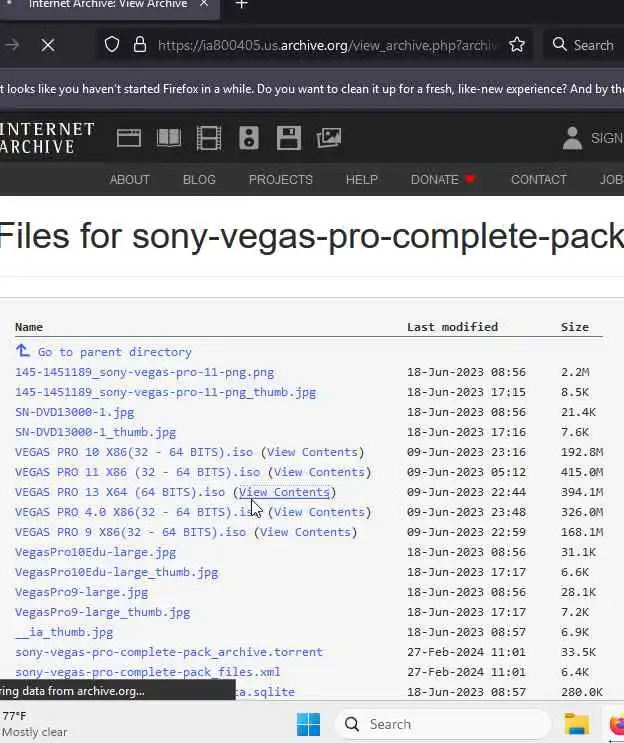Open 145-1451189_sony-vegas-pro-11-png_thumb.jpg file
The width and height of the screenshot is (624, 743).
165,392
